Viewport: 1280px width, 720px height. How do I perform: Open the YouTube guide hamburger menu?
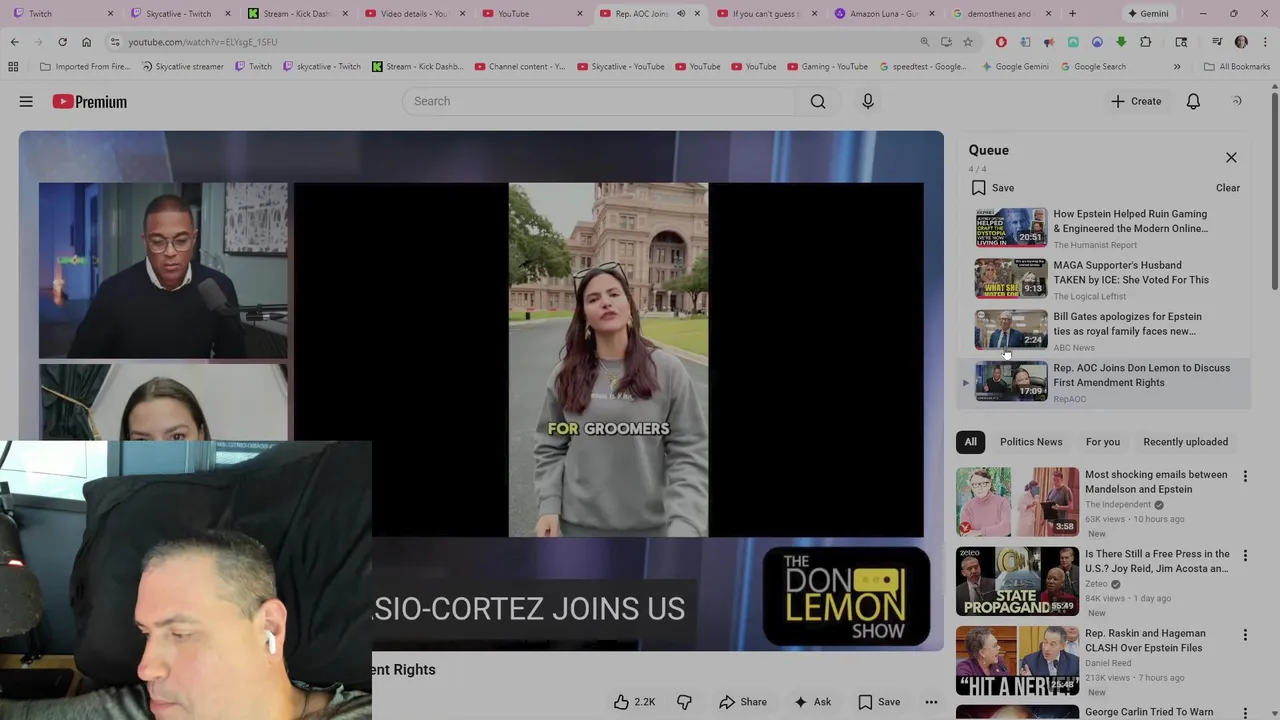coord(26,101)
